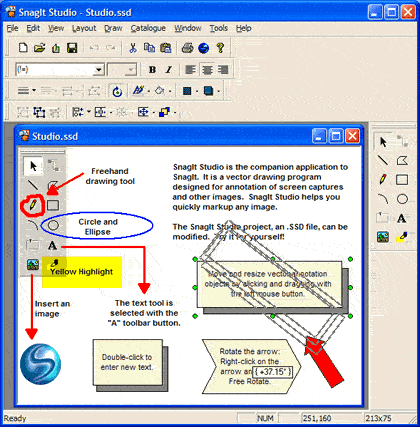This screenshot has height=427, width=420.
Task: Choose the text tool in right panel
Action: (x=402, y=218)
